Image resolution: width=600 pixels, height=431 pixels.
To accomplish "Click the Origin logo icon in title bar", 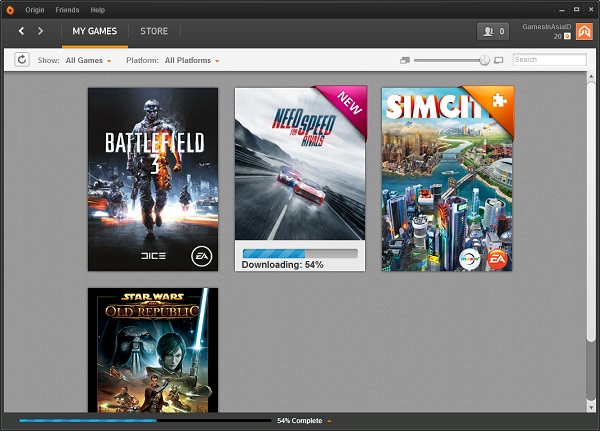I will click(10, 10).
